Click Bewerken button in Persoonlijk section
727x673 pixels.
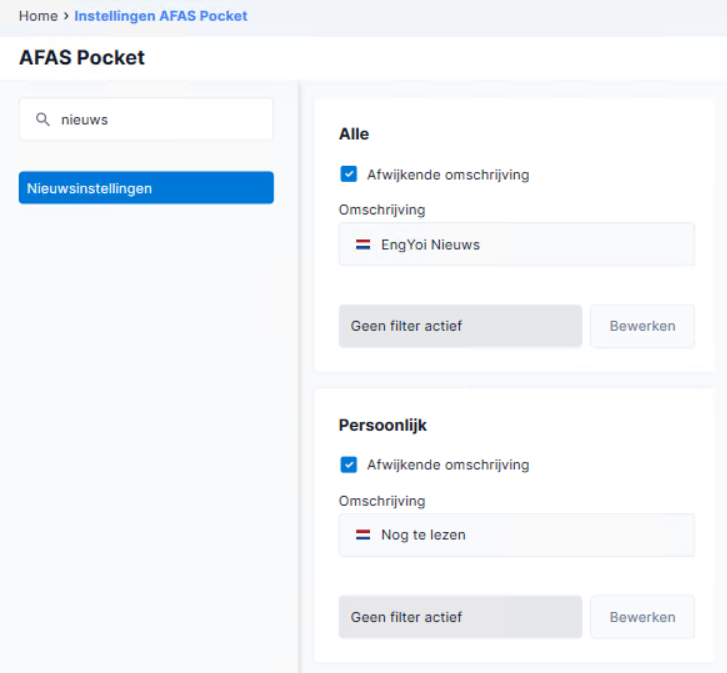pyautogui.click(x=642, y=617)
